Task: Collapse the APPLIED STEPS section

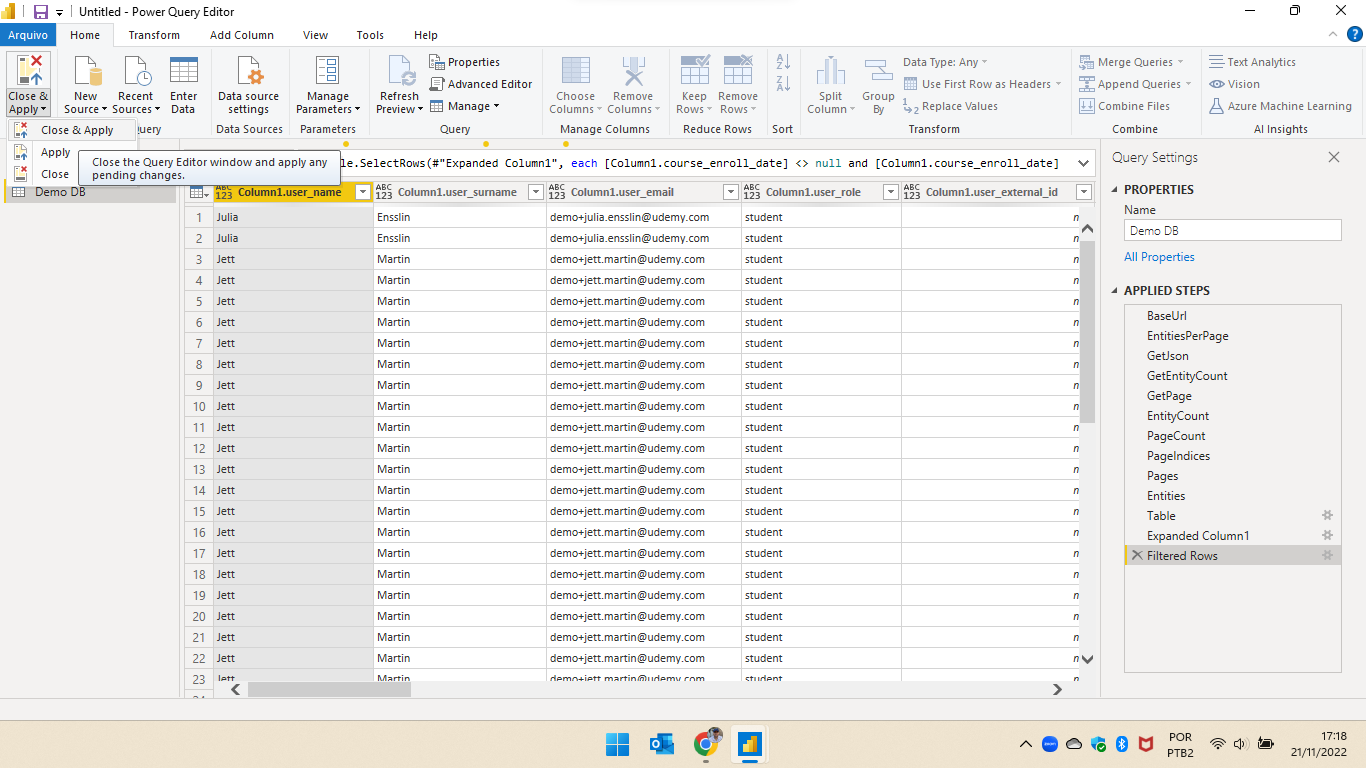Action: (x=1115, y=291)
